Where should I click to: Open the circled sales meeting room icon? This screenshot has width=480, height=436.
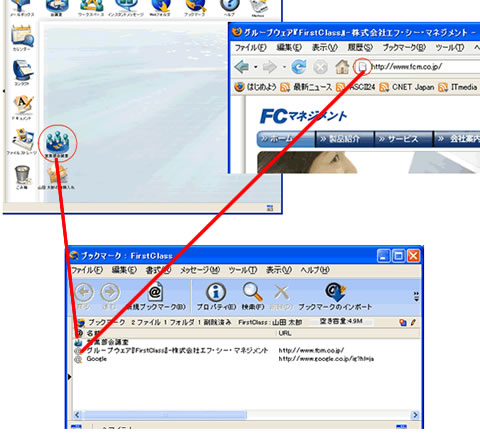tap(57, 143)
